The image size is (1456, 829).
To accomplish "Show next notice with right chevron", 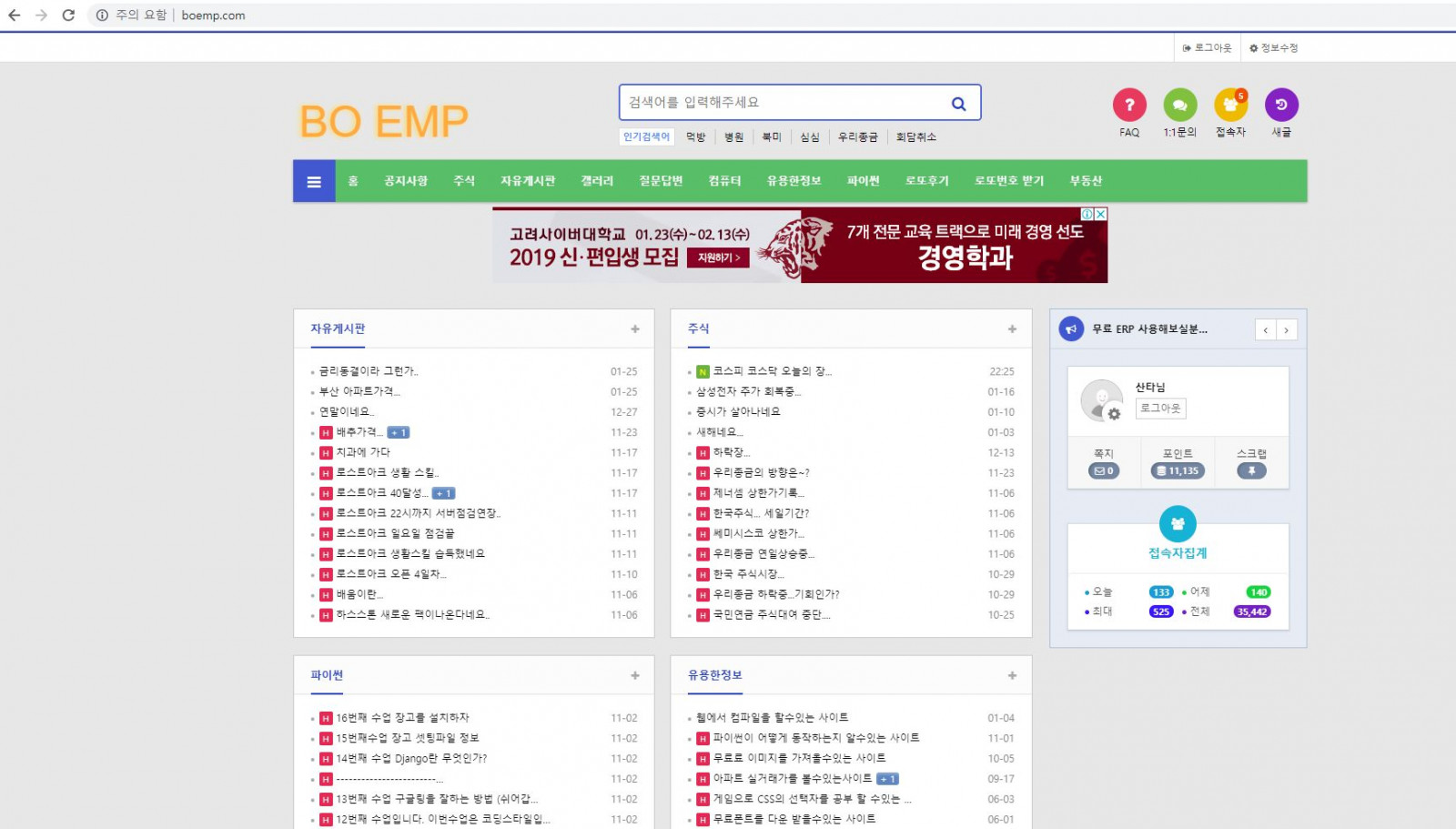I will pyautogui.click(x=1286, y=330).
